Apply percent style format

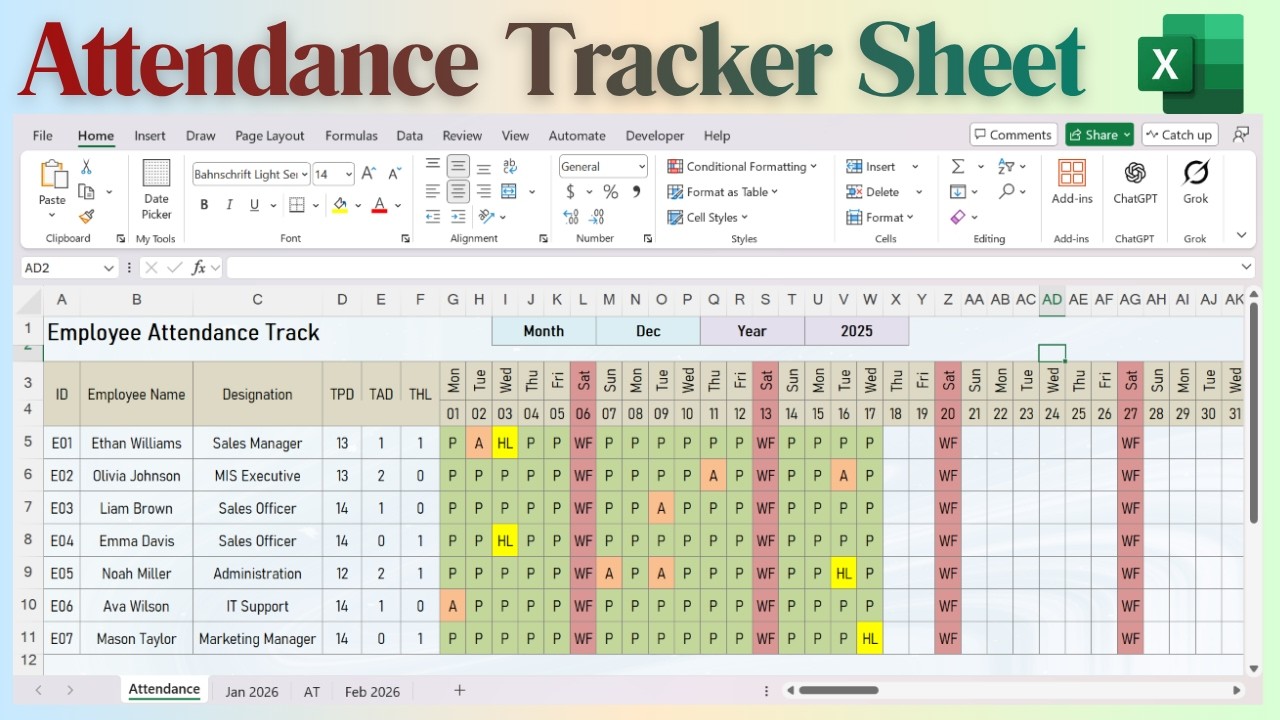[x=610, y=192]
